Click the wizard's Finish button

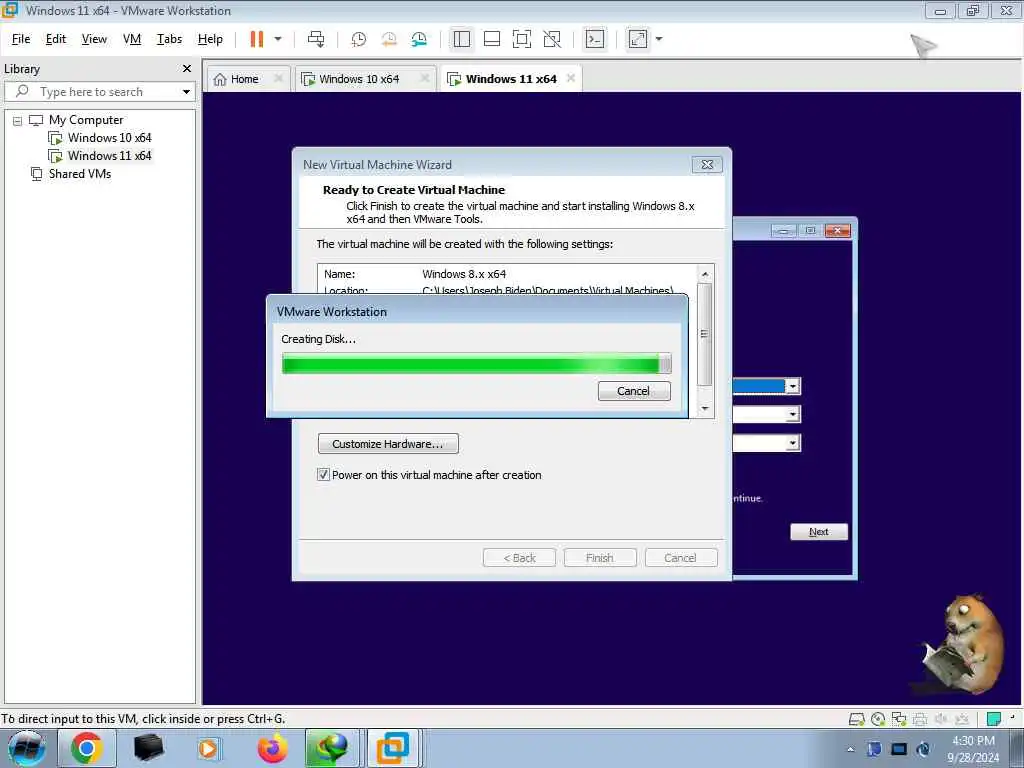[x=600, y=558]
